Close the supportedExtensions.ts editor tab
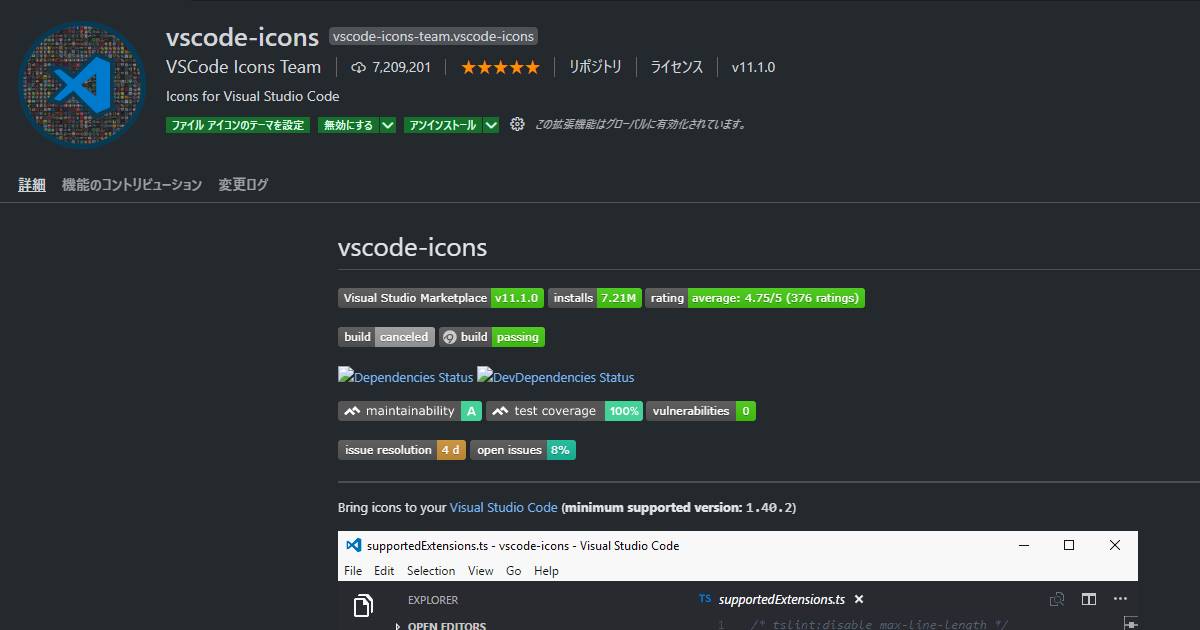This screenshot has height=630, width=1200. point(859,599)
